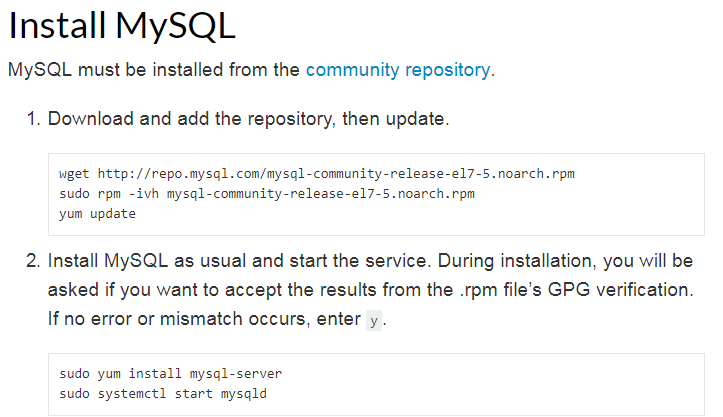Click the inline code letter y
The height and width of the screenshot is (417, 723).
(374, 322)
